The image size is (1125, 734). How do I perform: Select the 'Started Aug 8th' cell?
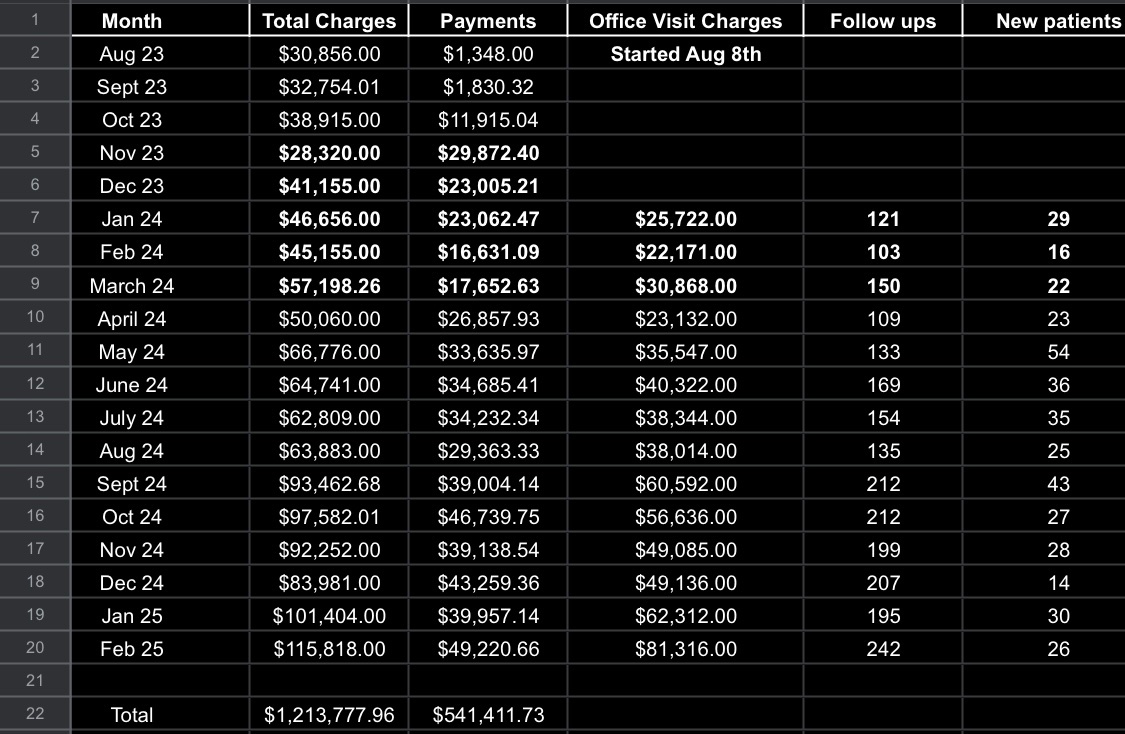pos(685,54)
